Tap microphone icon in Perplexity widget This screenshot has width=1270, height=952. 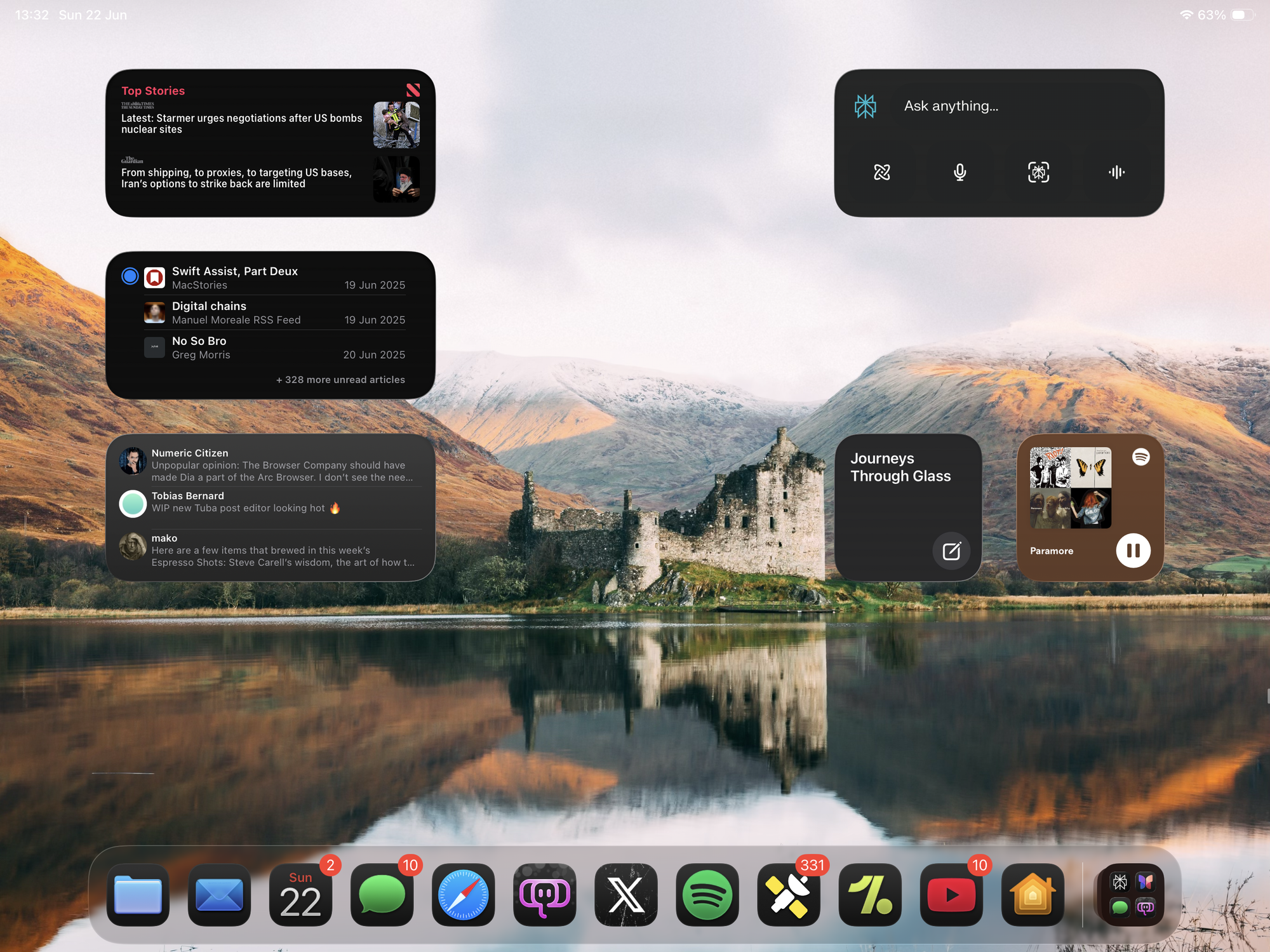point(960,172)
